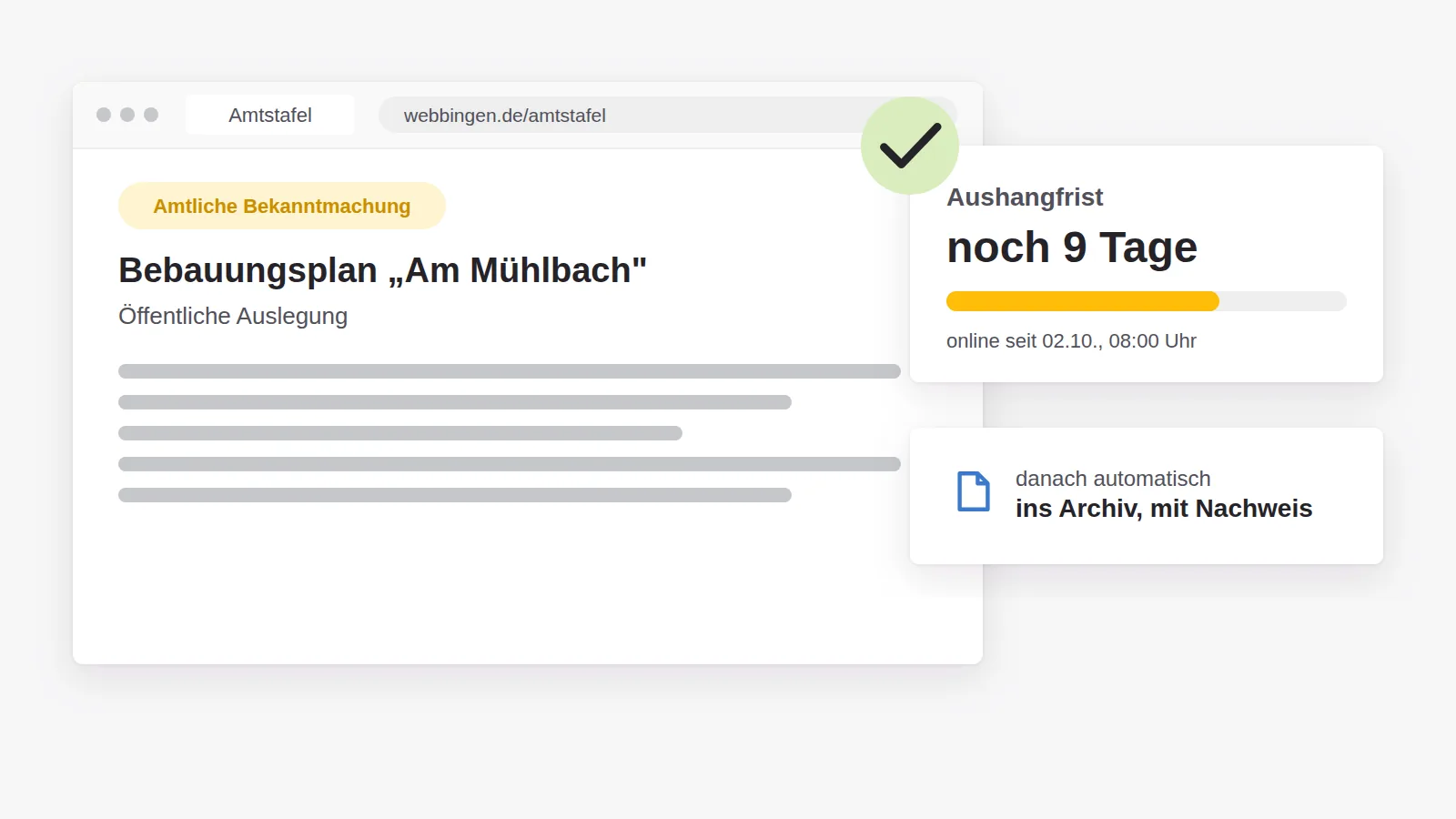
Task: Click online seit 02.10., 08:00 Uhr
Action: coord(1071,341)
